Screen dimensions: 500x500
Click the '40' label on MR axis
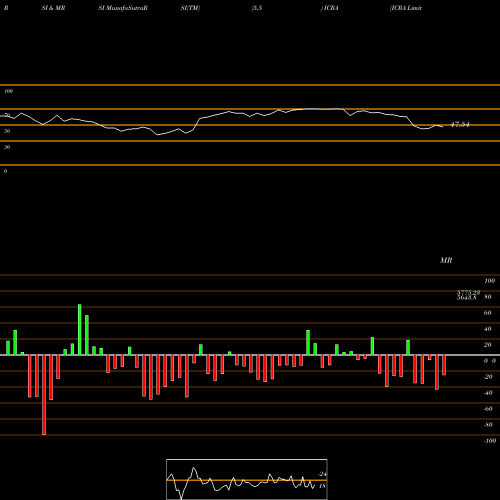point(488,329)
